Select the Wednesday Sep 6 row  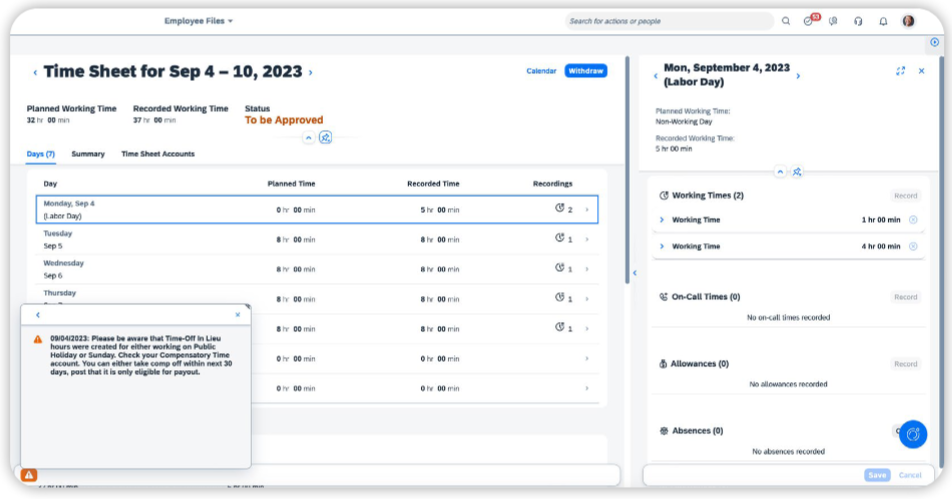pyautogui.click(x=317, y=269)
